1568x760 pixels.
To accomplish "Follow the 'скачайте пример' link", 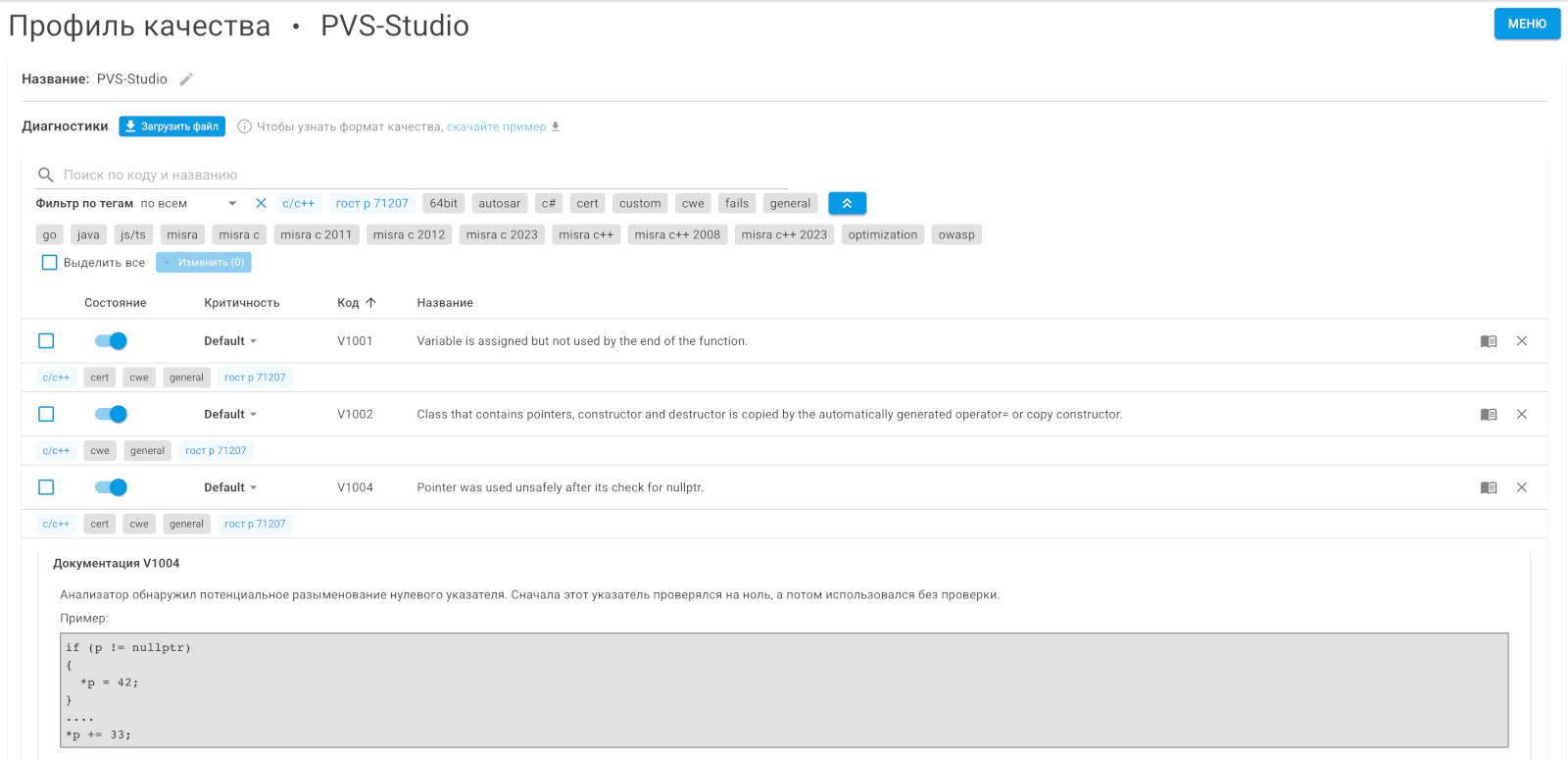I will tap(497, 127).
